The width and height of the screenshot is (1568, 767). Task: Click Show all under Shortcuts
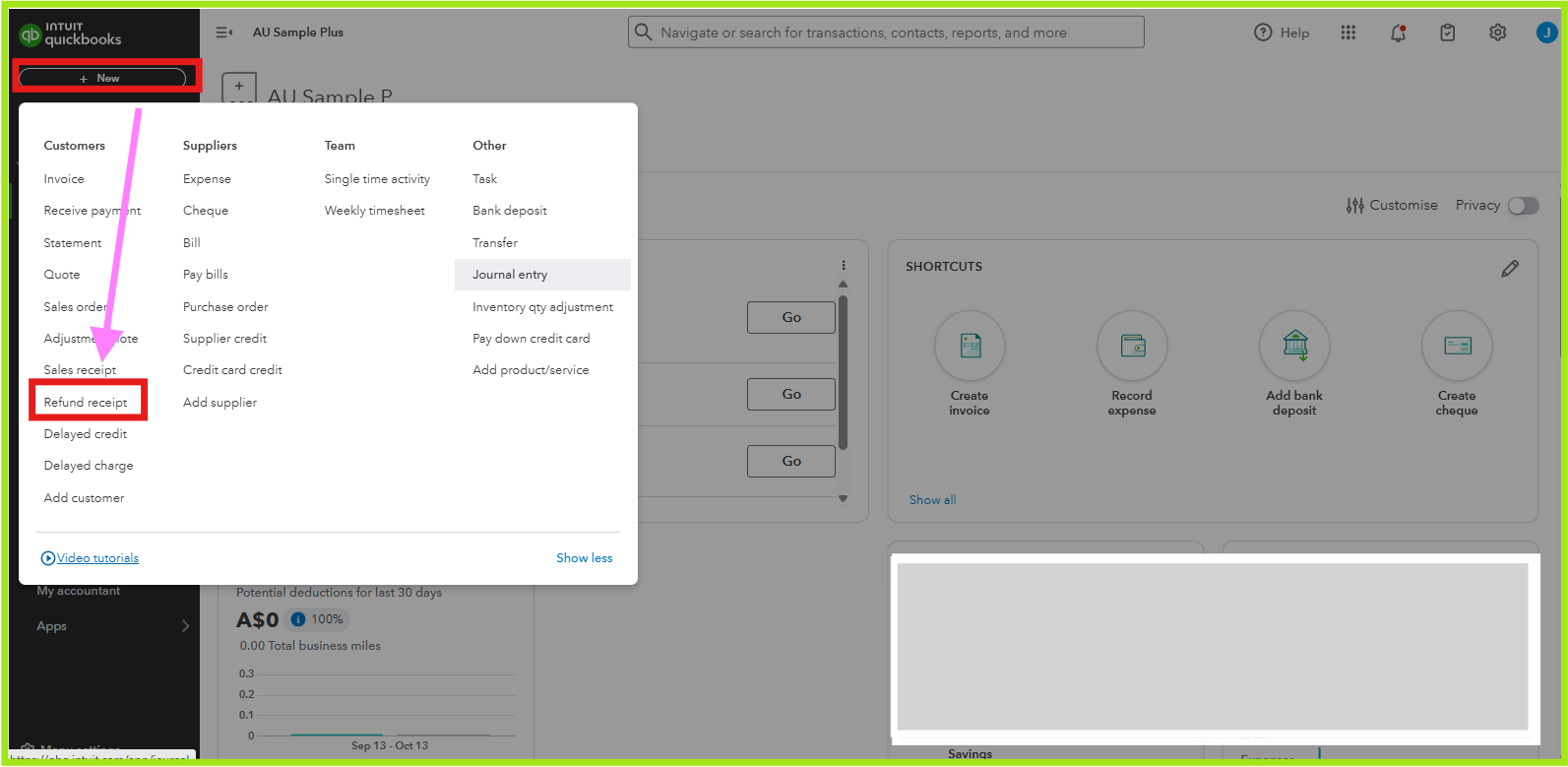pos(932,500)
